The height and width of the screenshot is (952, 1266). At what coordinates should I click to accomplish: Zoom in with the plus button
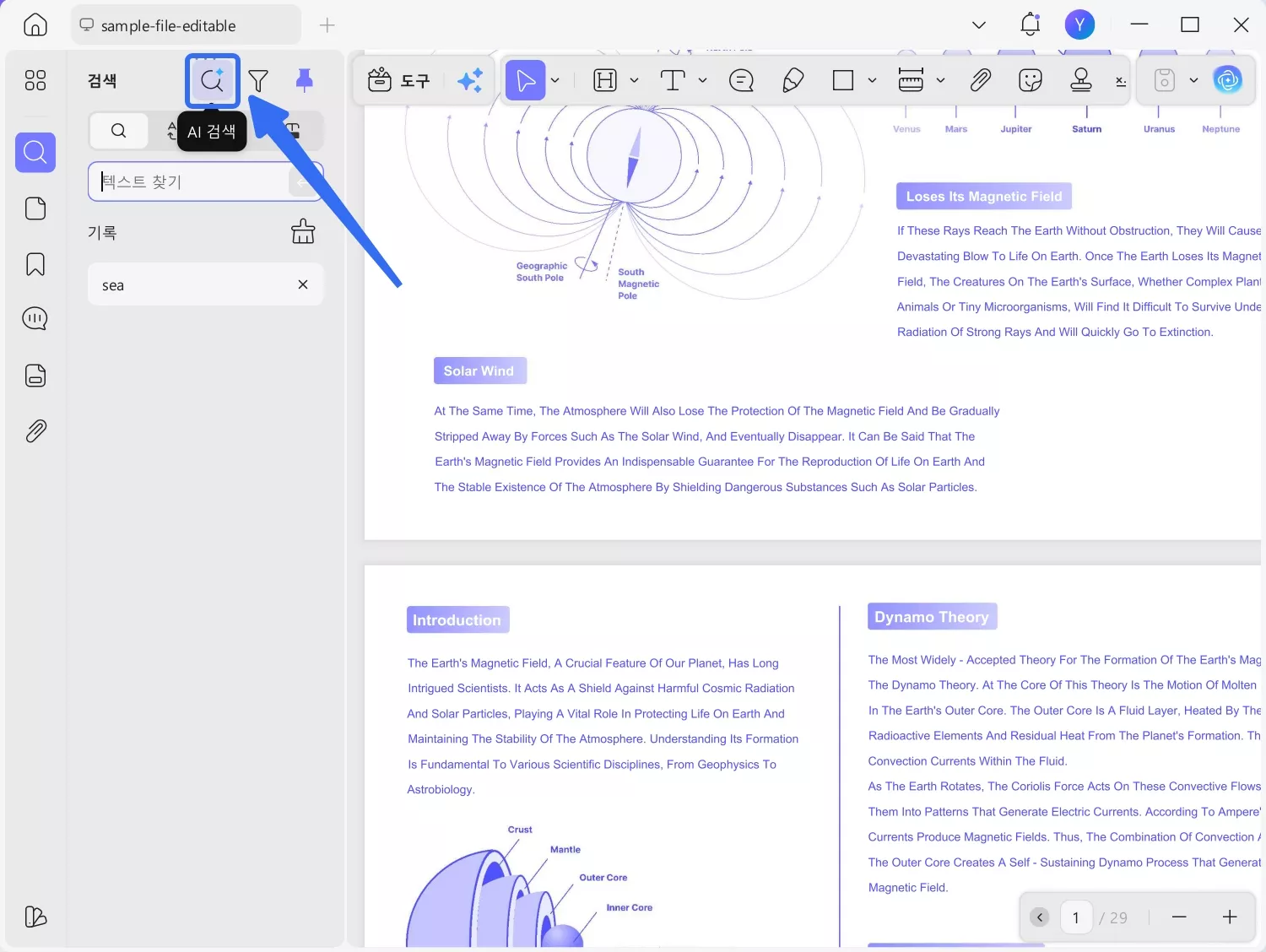[1230, 917]
